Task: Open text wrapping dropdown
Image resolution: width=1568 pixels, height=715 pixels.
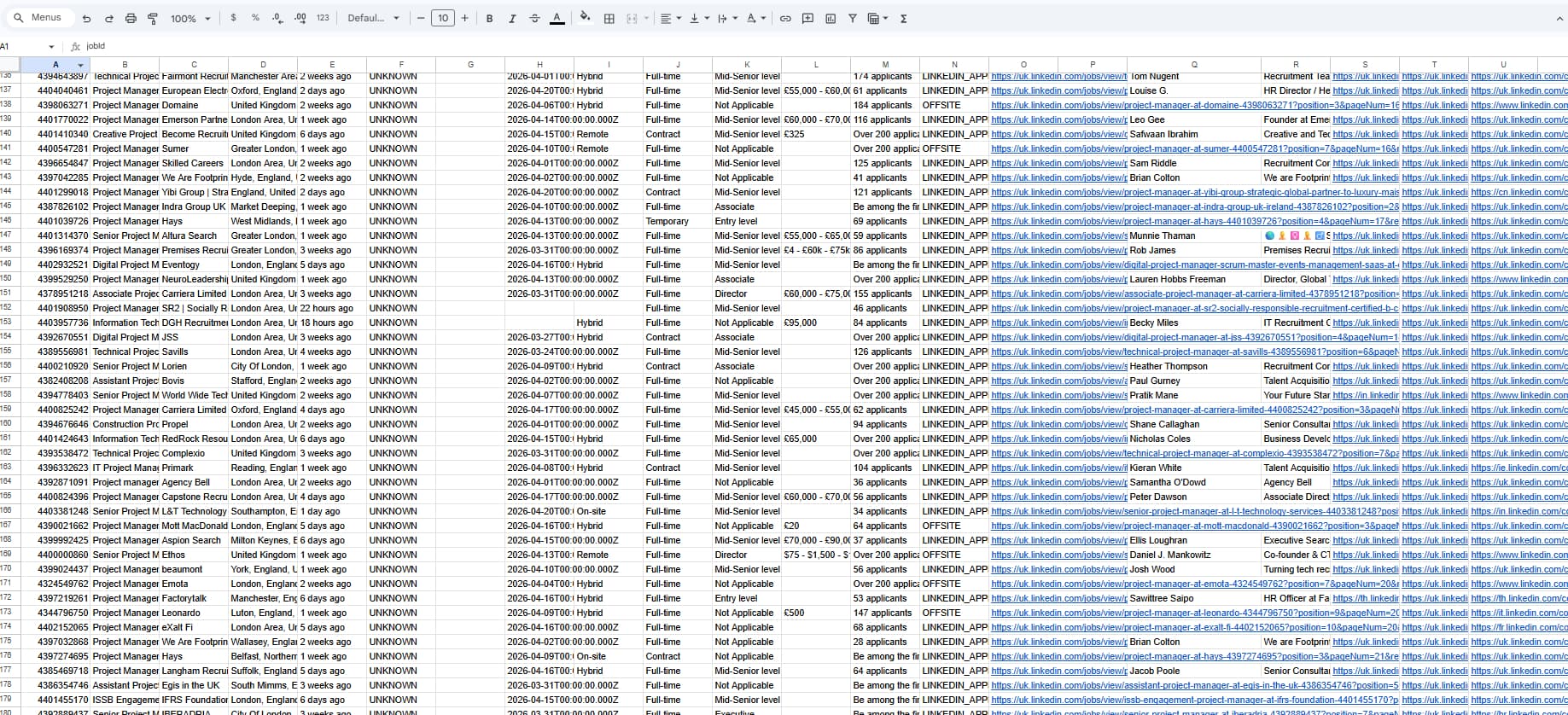Action: 726,18
